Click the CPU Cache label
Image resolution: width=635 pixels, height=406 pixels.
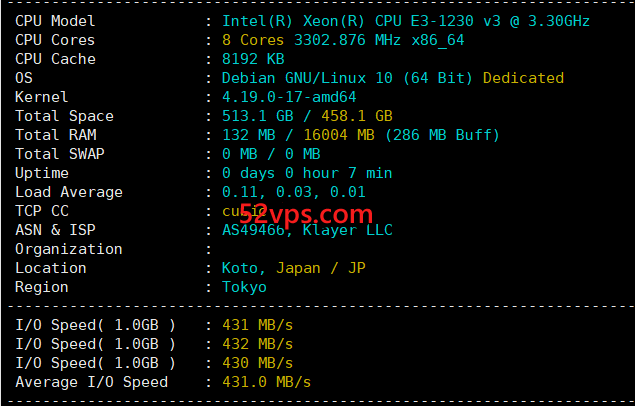point(55,59)
